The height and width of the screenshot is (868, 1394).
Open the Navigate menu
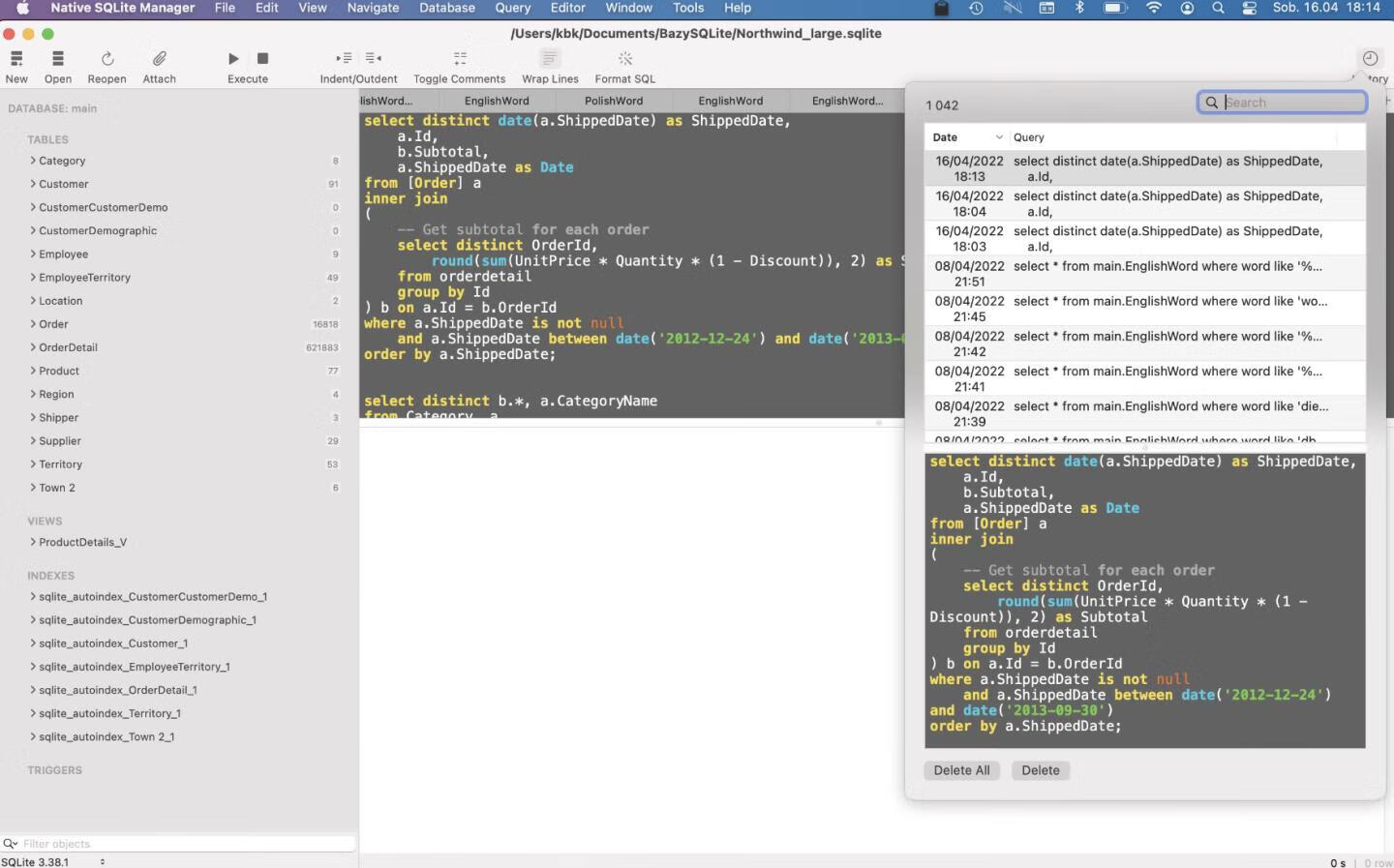373,8
